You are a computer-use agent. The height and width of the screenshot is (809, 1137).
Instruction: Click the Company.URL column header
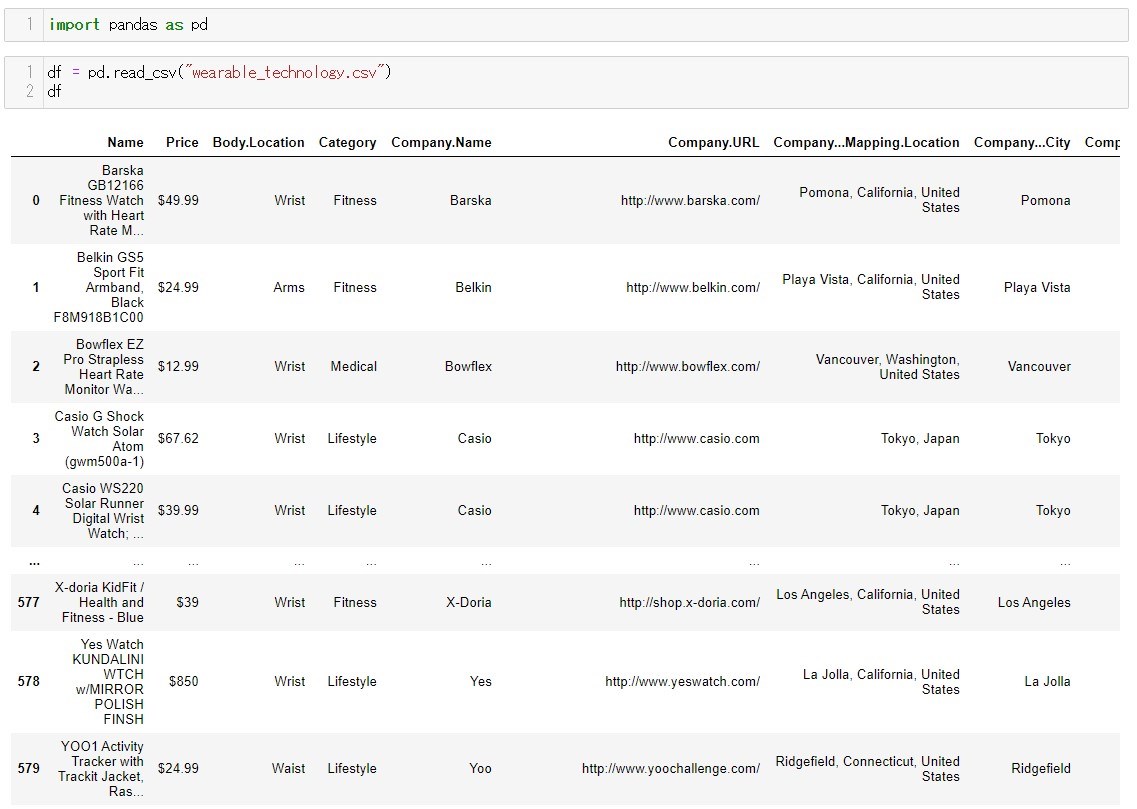(x=713, y=143)
